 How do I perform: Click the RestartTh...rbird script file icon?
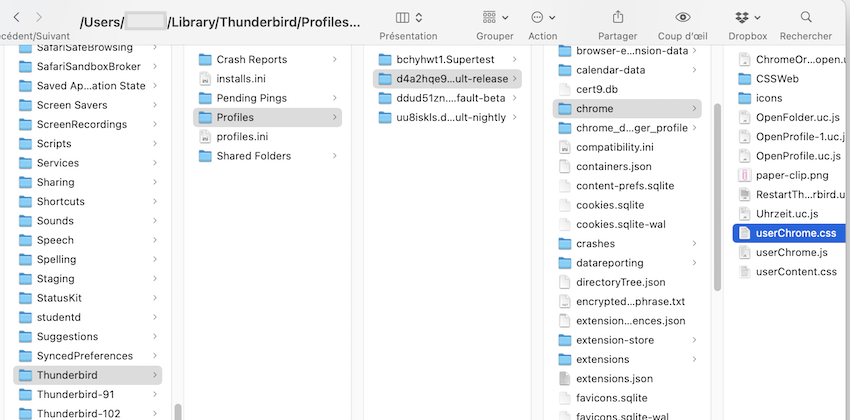[x=744, y=194]
